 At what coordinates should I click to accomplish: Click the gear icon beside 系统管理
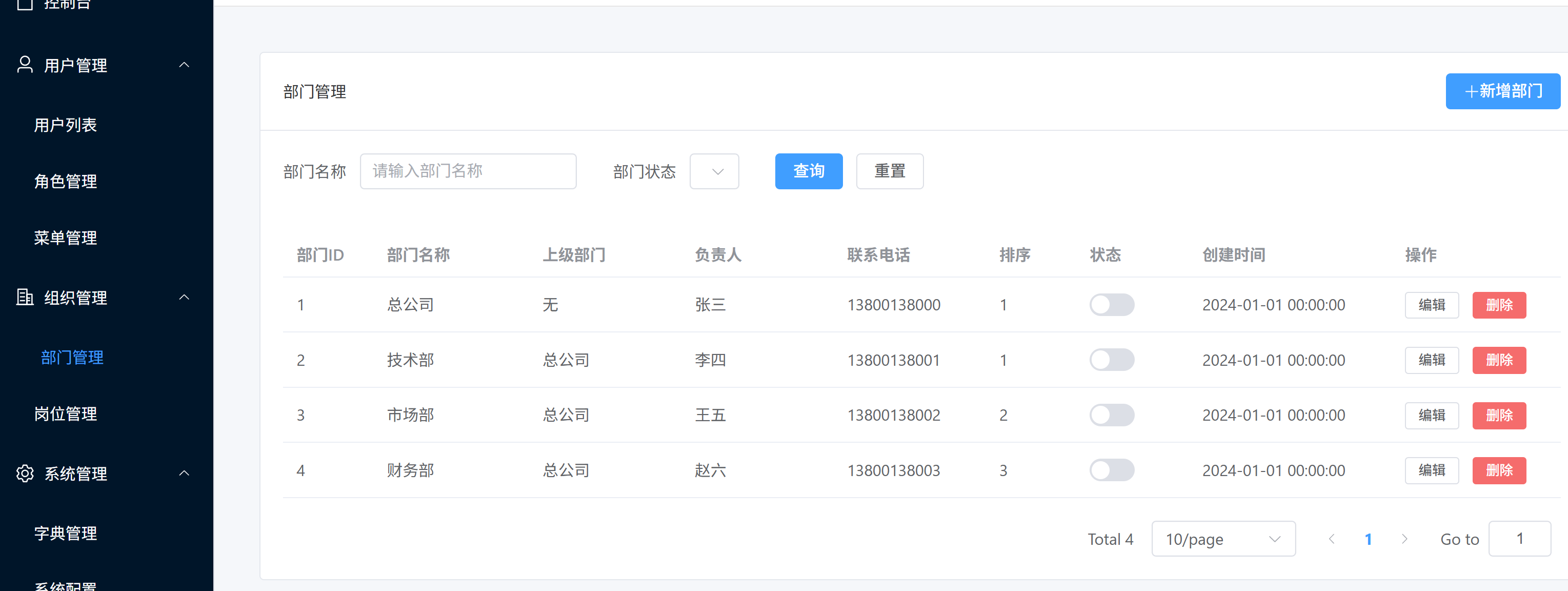25,473
